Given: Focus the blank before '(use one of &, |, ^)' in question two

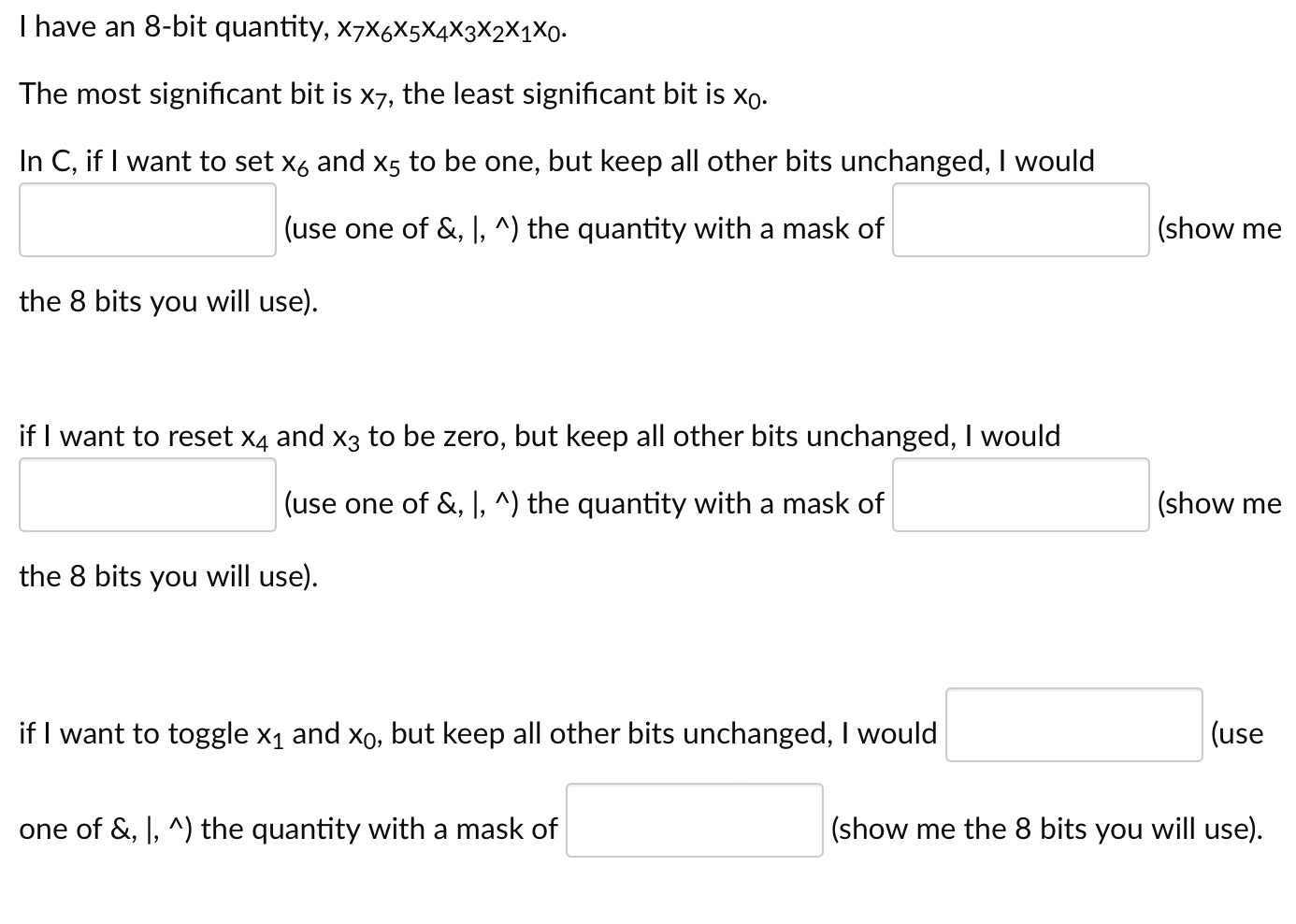Looking at the screenshot, I should coord(147,496).
